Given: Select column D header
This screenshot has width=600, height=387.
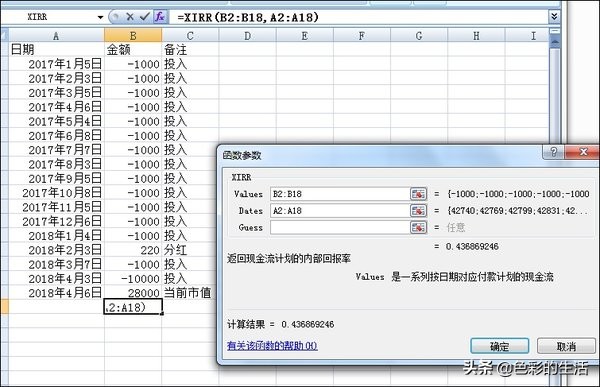Looking at the screenshot, I should tap(248, 36).
